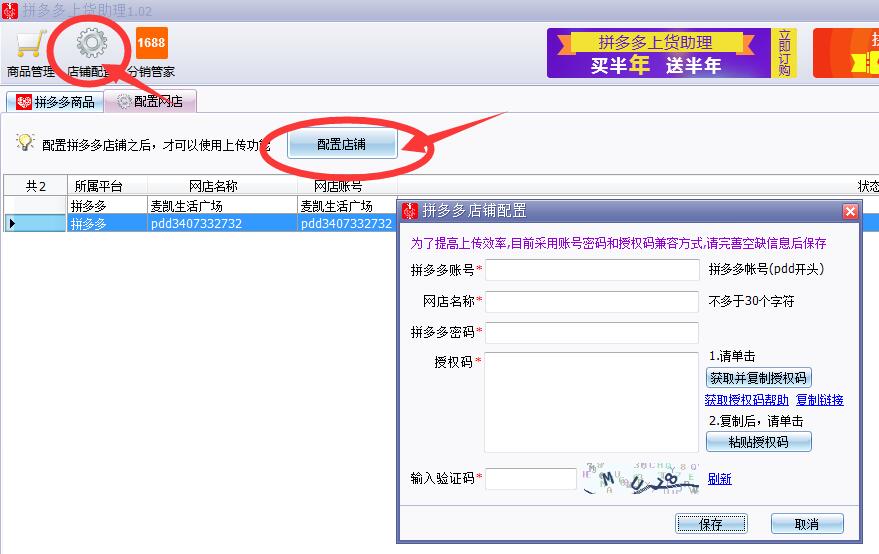The width and height of the screenshot is (879, 554).
Task: Cancel the dialog with 取消
Action: click(807, 524)
